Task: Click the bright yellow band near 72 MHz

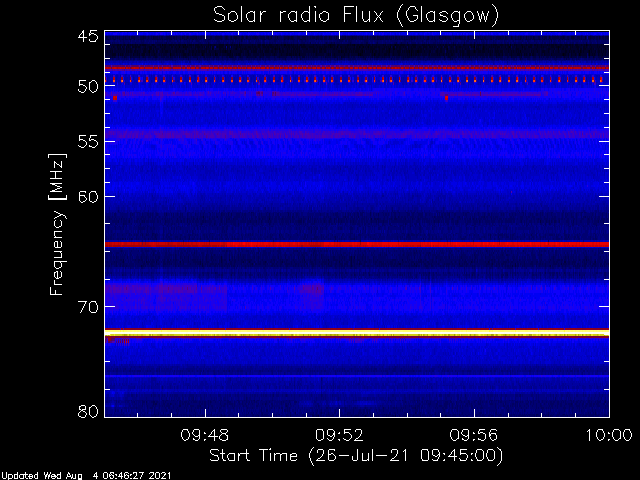Action: 357,334
